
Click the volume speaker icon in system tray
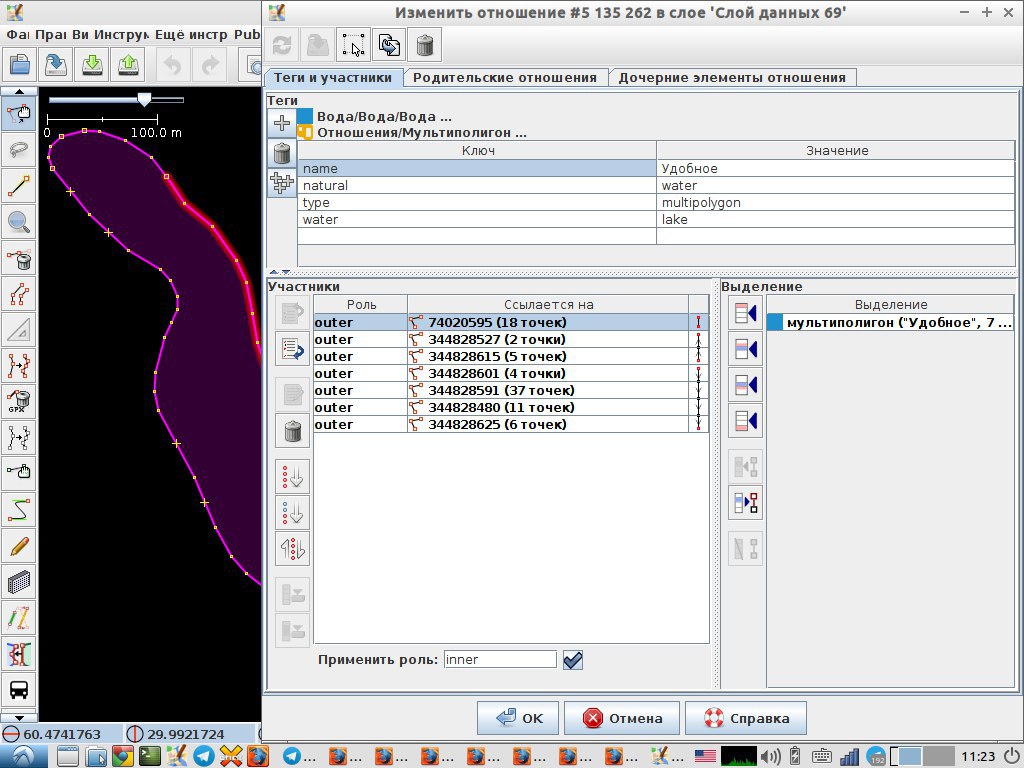point(771,756)
